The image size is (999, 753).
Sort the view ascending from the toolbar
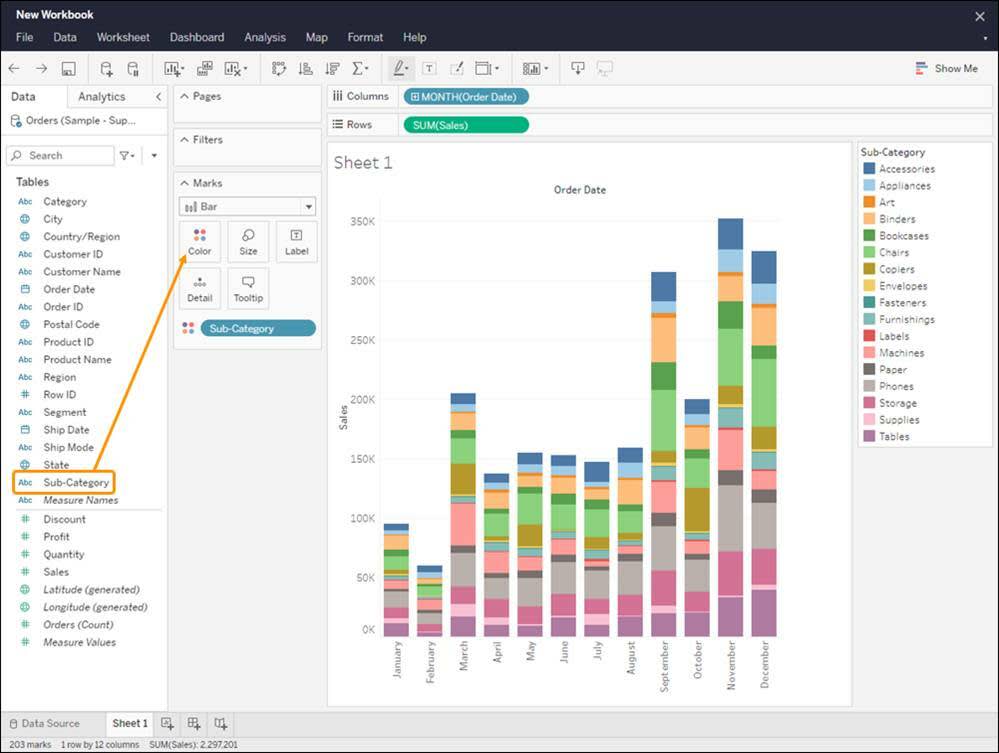click(304, 68)
